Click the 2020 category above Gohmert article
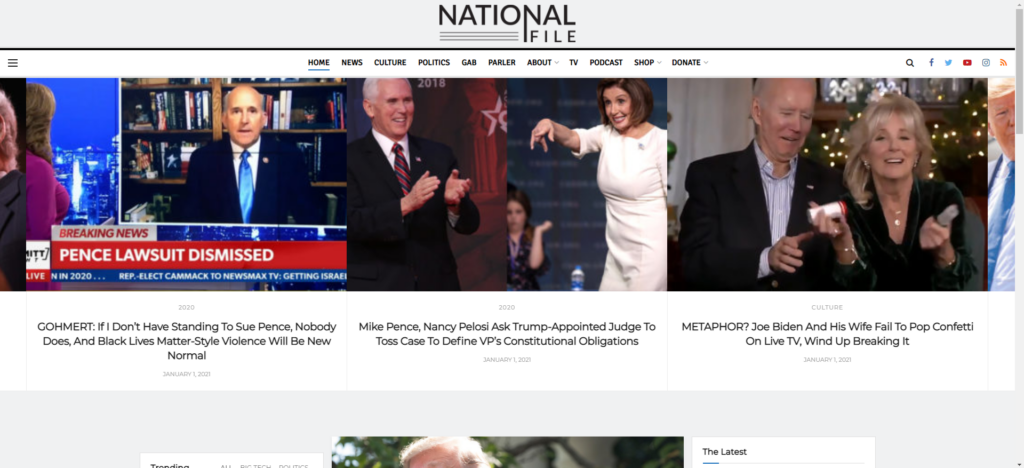The width and height of the screenshot is (1024, 468). 187,307
